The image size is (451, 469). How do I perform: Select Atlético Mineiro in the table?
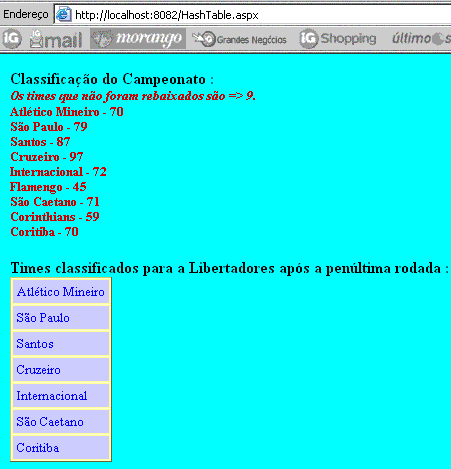tap(61, 292)
